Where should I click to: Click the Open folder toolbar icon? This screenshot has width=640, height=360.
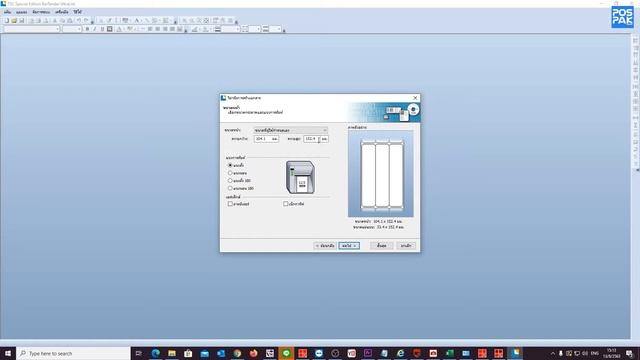click(14, 20)
